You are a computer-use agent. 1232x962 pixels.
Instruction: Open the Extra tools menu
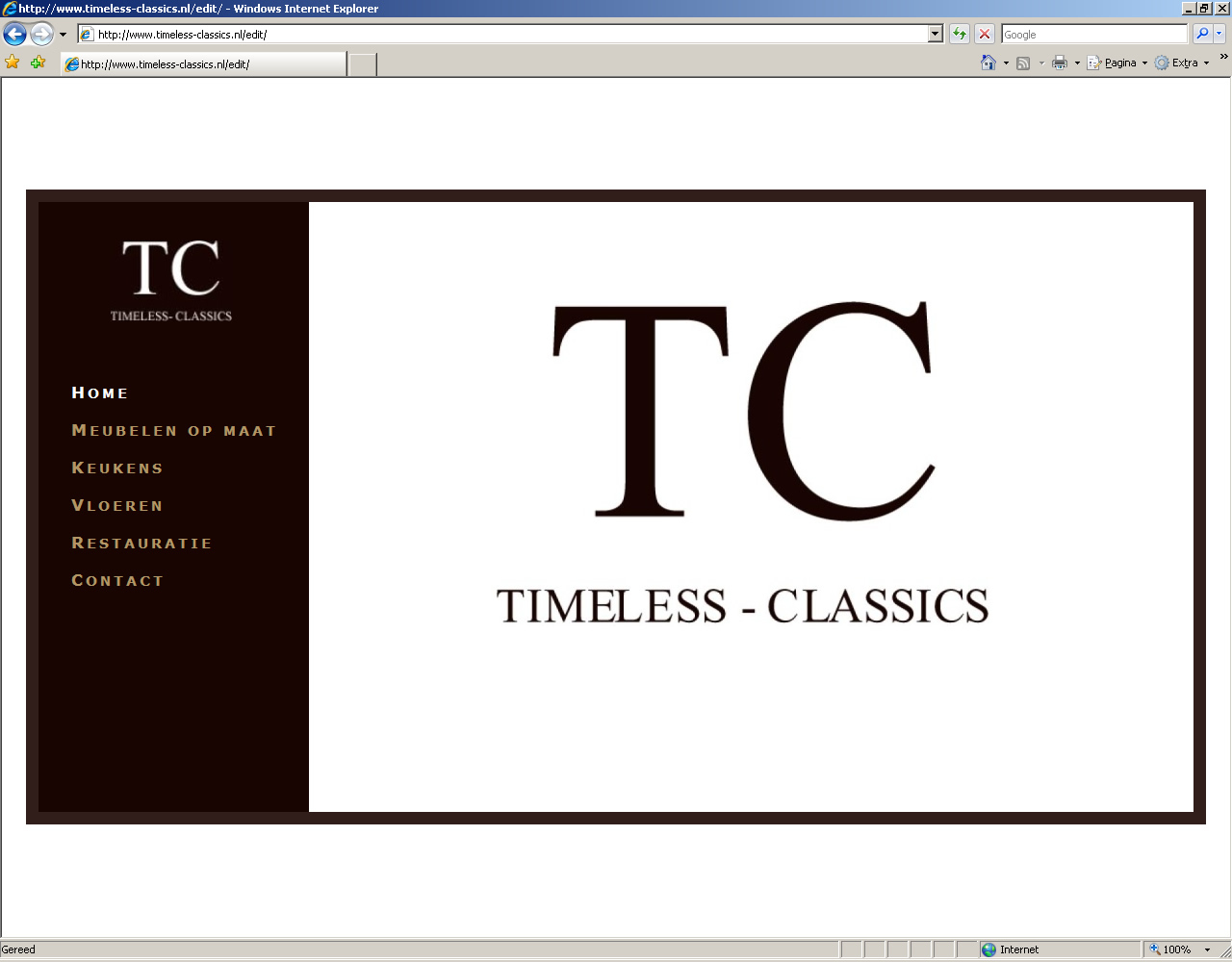[1182, 63]
